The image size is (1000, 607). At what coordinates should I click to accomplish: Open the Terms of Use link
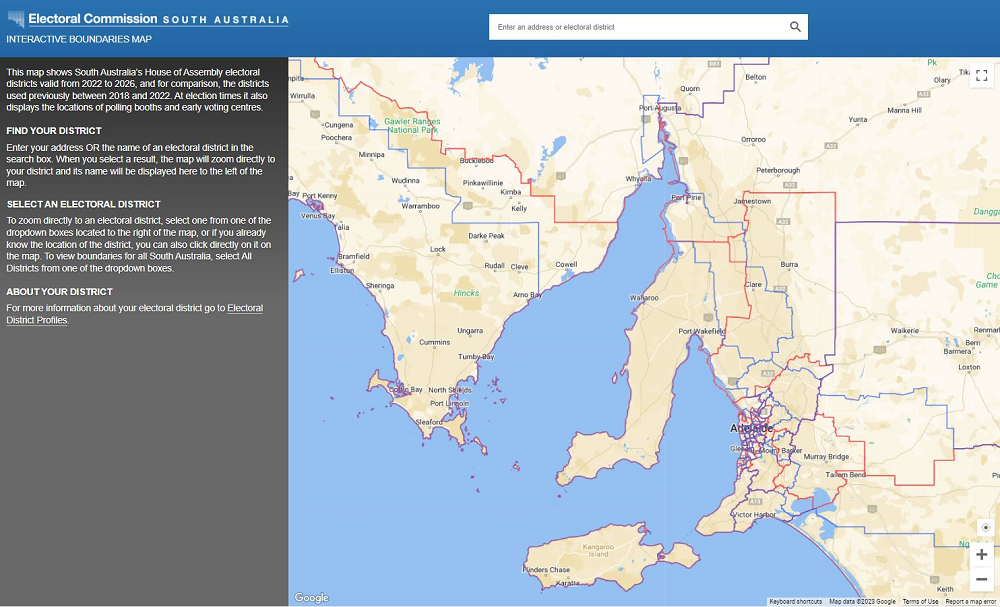(x=920, y=601)
